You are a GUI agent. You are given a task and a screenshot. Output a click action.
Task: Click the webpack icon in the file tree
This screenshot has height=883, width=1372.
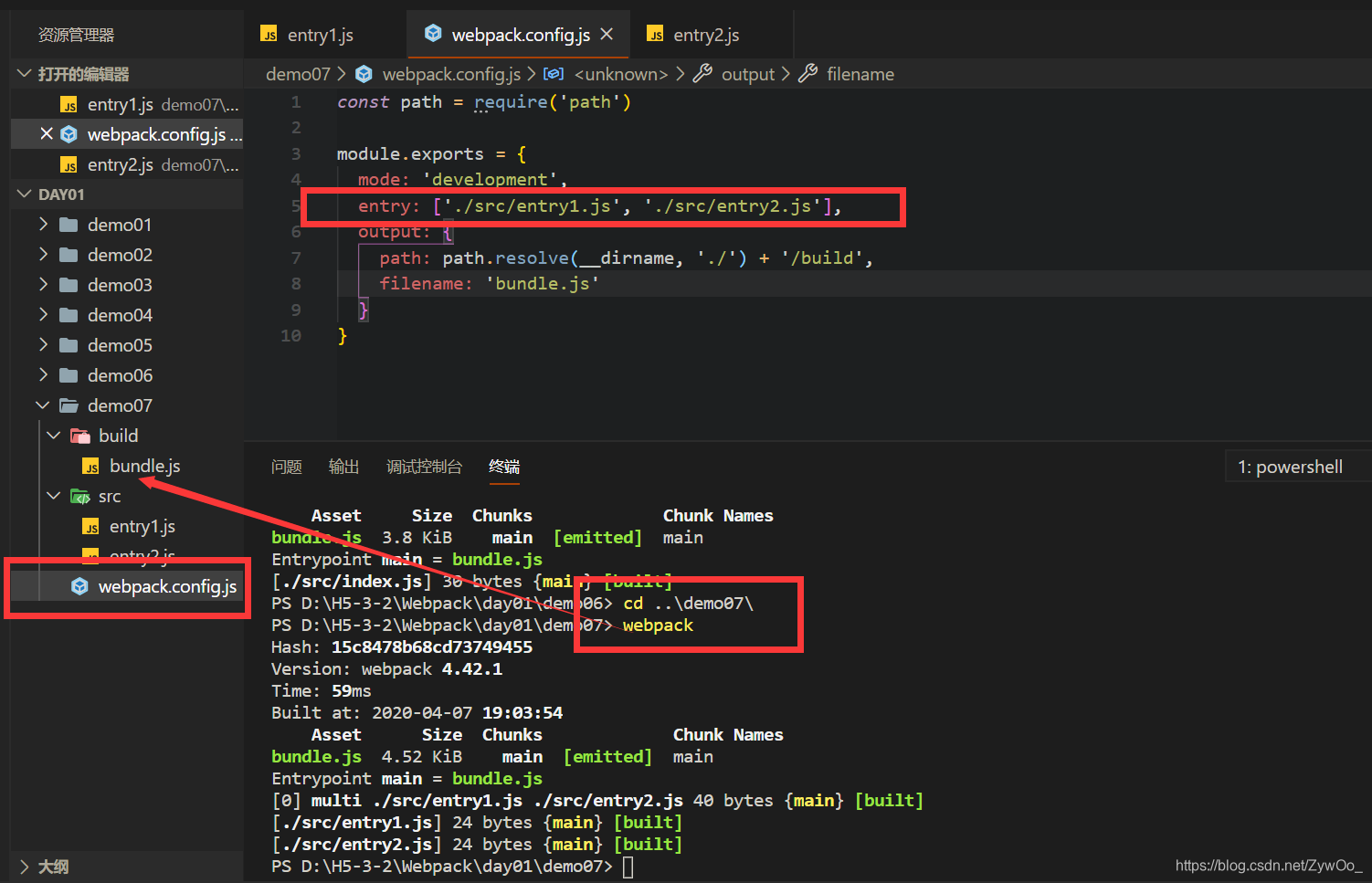click(79, 586)
